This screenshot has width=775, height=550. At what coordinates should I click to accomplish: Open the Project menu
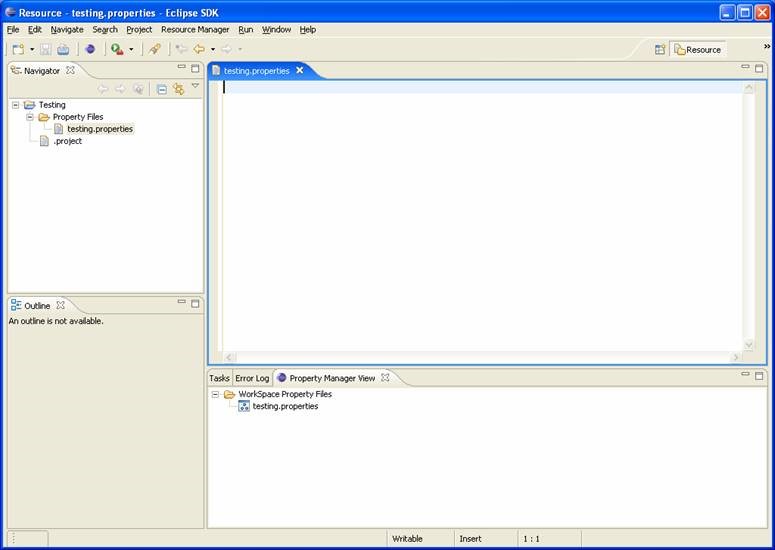coord(139,30)
